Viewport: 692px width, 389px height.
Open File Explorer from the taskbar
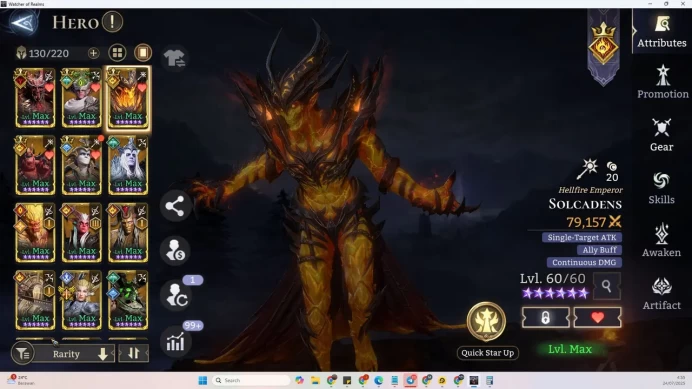tap(315, 380)
